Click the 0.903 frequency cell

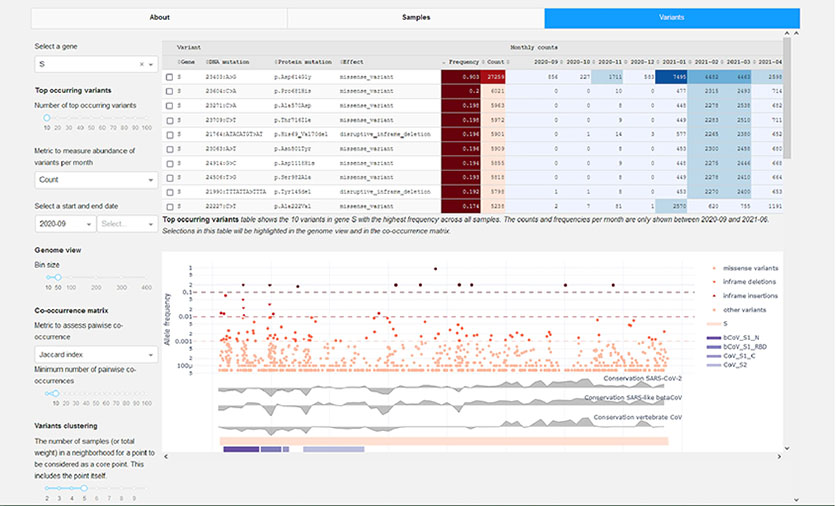[x=461, y=77]
